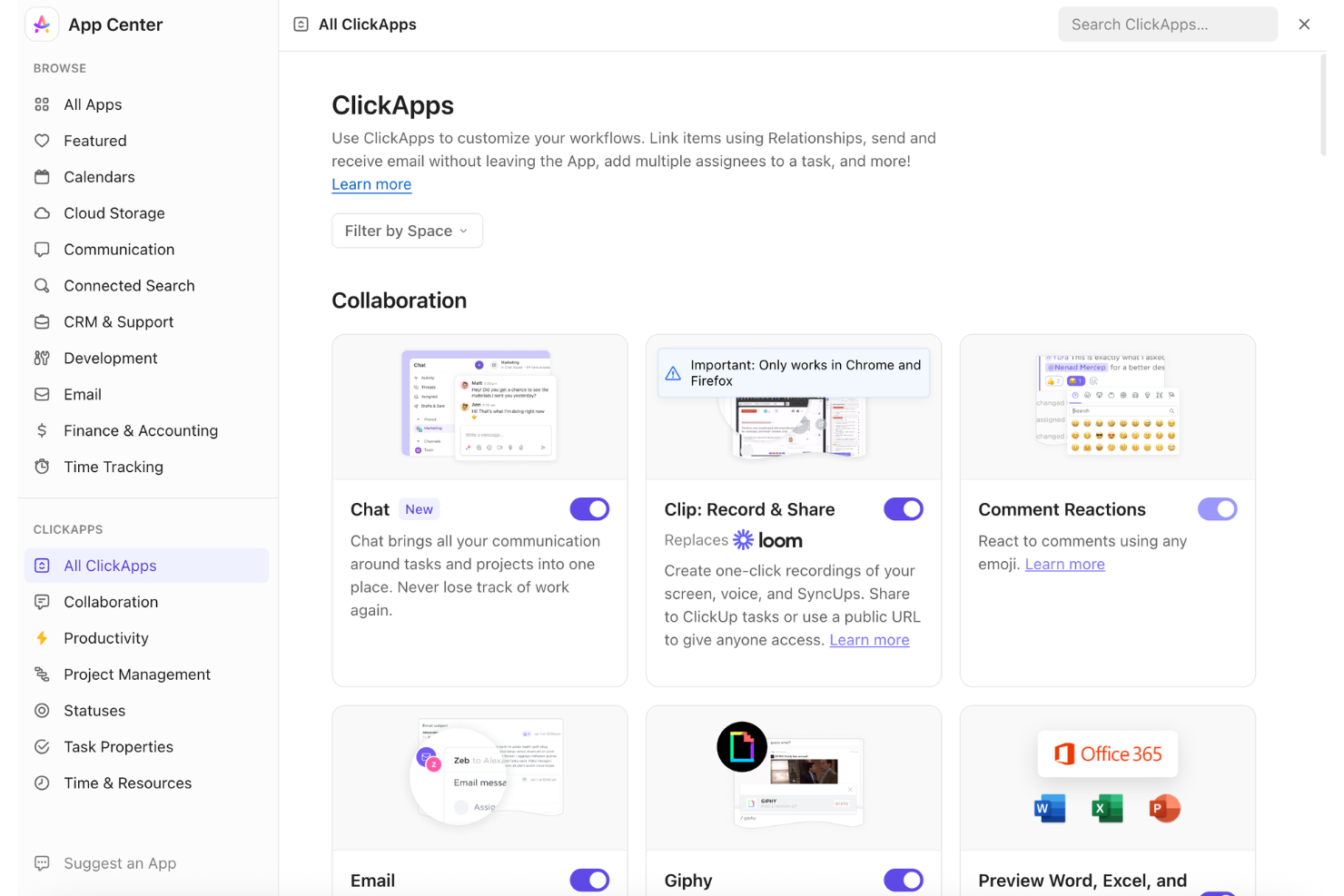The width and height of the screenshot is (1344, 896).
Task: Open the Calendars category in the sidebar
Action: coord(99,176)
